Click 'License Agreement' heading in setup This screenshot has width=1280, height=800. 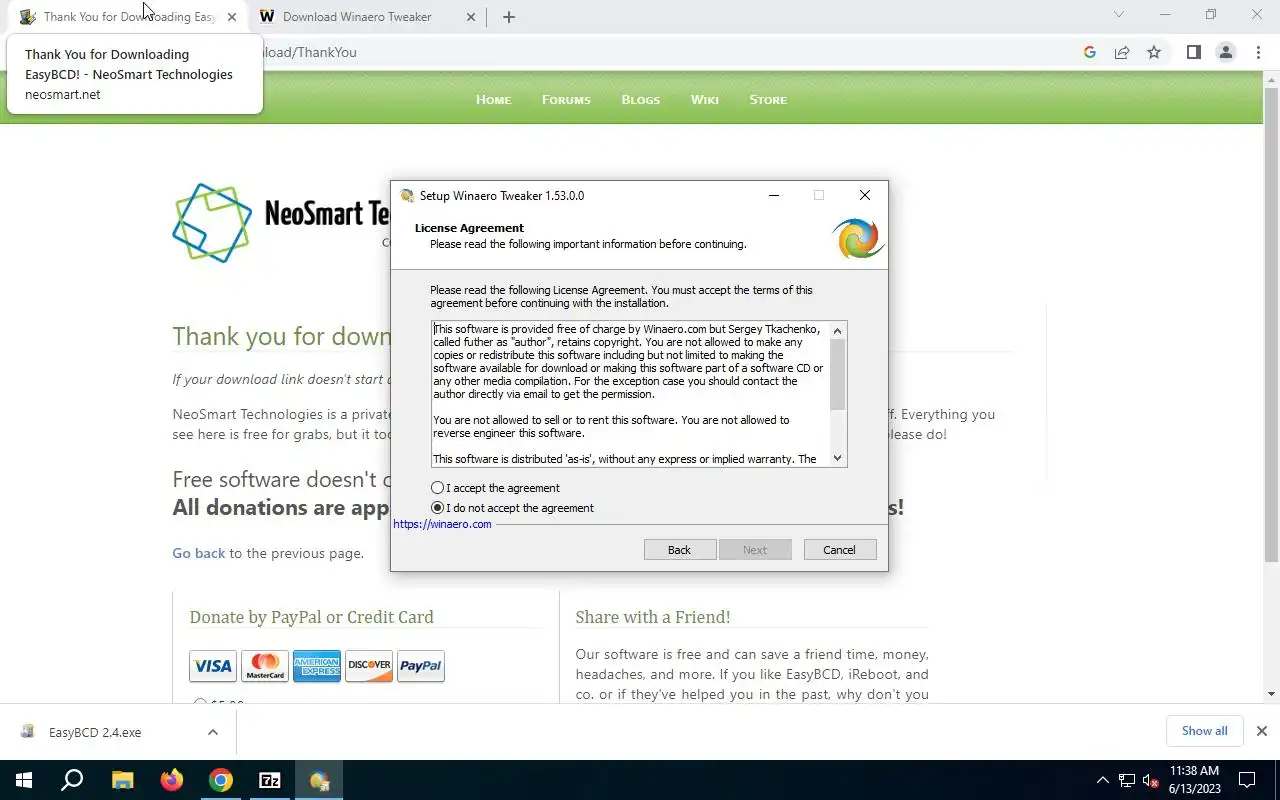[469, 228]
